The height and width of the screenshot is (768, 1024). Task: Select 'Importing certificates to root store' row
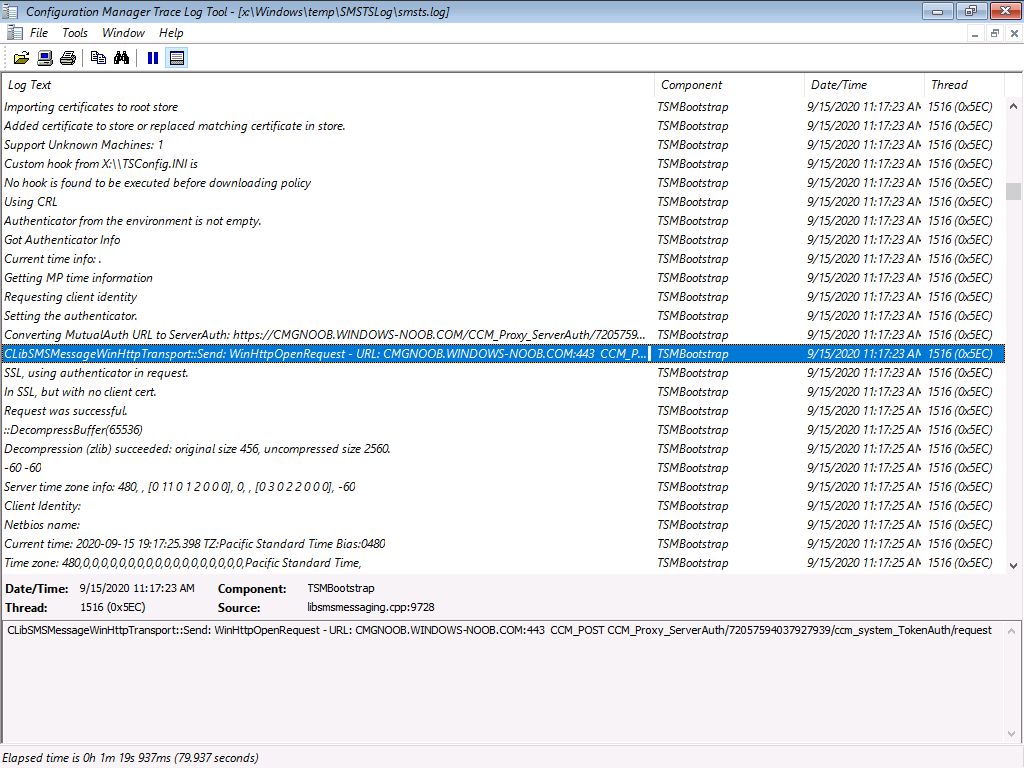coord(503,107)
